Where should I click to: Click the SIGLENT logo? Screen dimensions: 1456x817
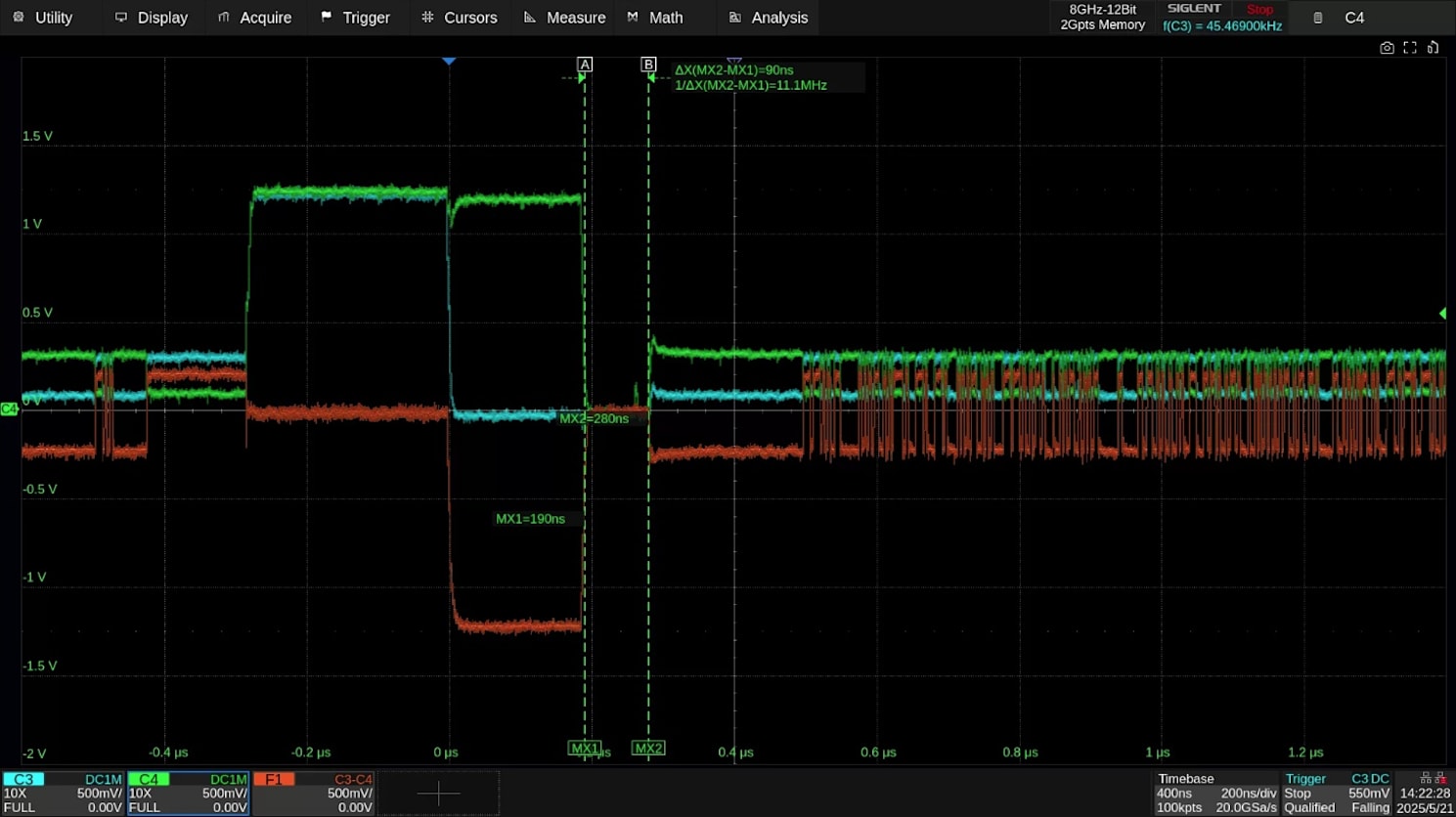pyautogui.click(x=1194, y=9)
